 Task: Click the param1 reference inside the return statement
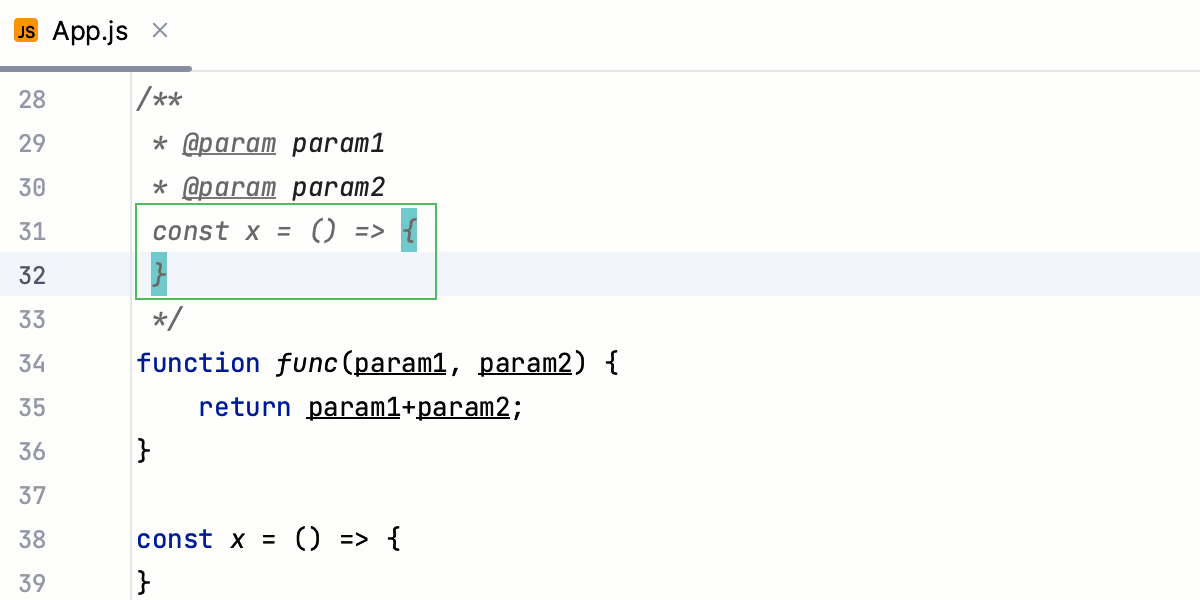tap(352, 407)
